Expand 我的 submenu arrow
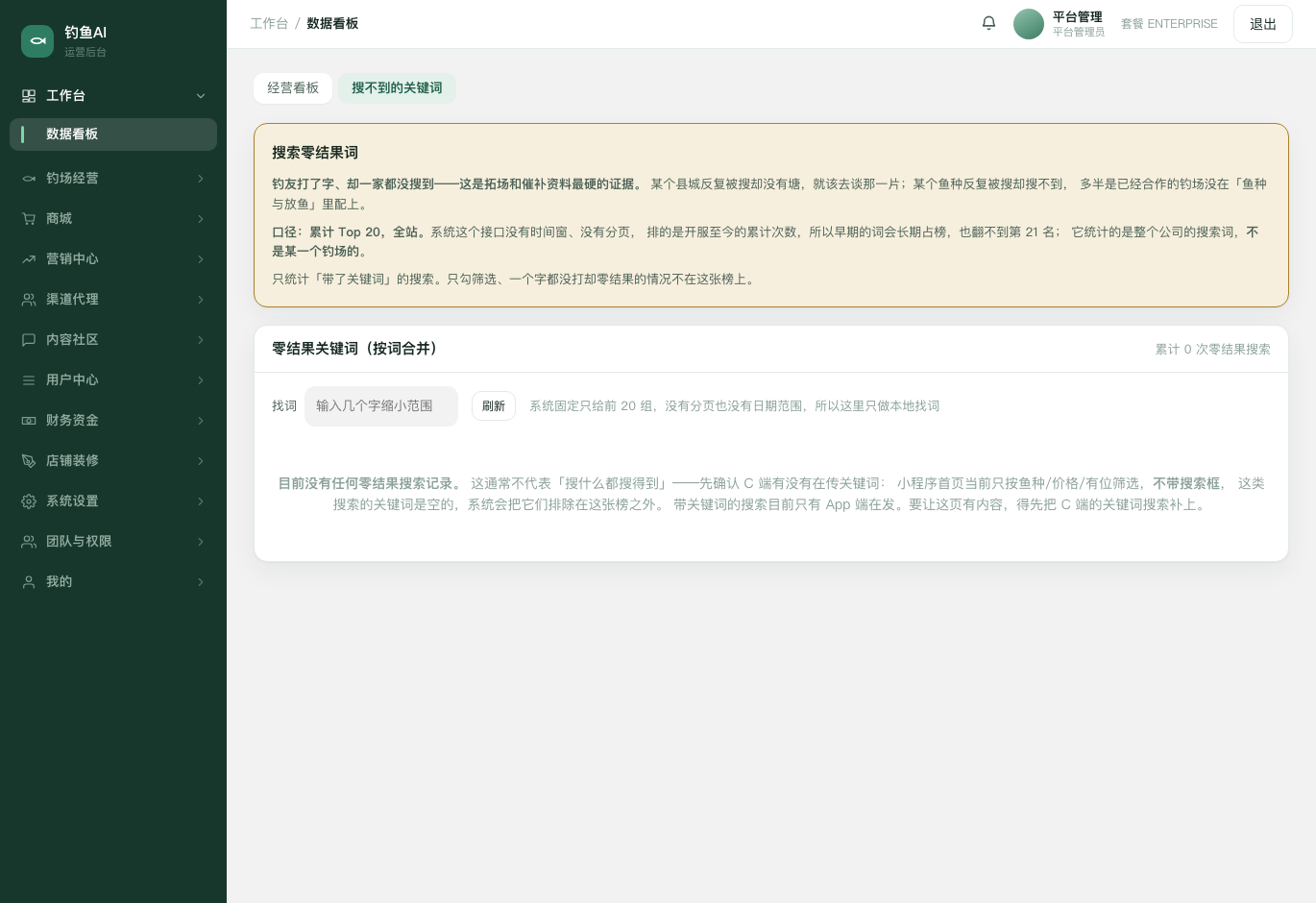Viewport: 1316px width, 903px height. 201,582
